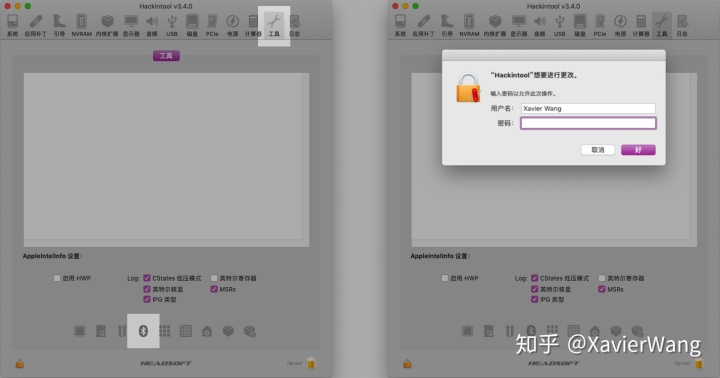Focus the 密码 password field

tap(588, 123)
